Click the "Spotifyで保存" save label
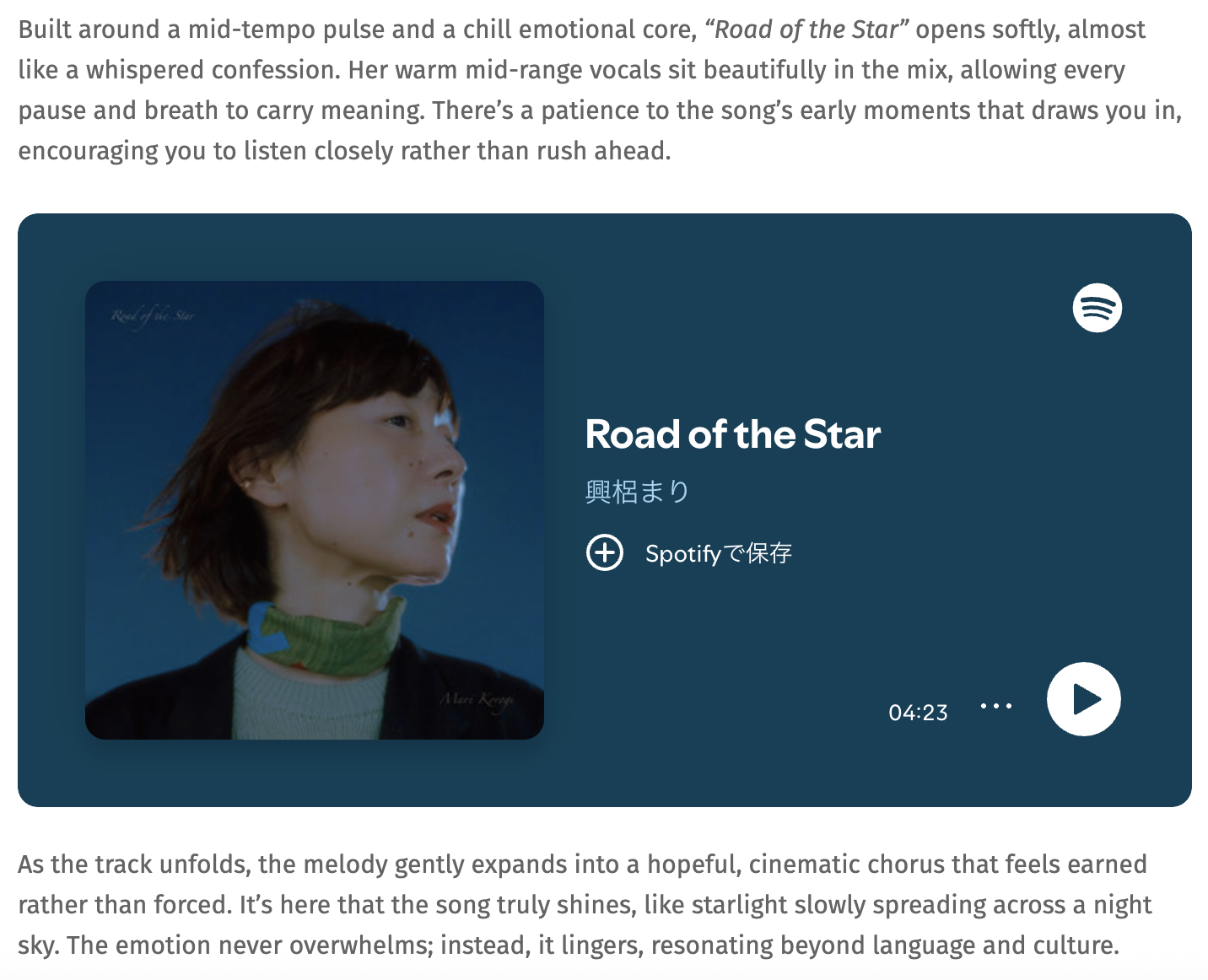The height and width of the screenshot is (980, 1208). [x=718, y=553]
